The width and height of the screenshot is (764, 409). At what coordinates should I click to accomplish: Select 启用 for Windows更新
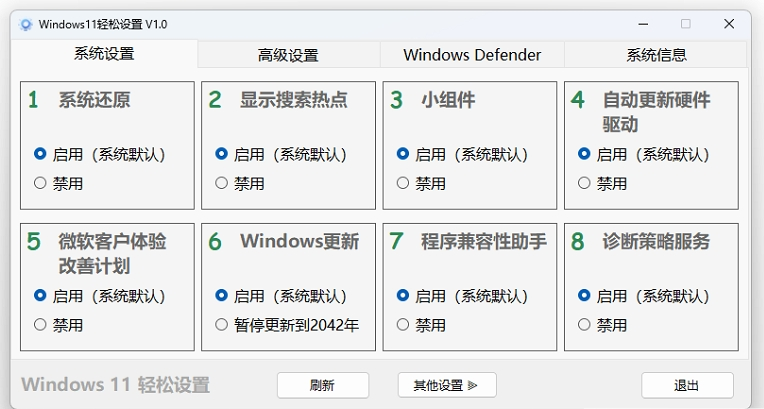(221, 296)
